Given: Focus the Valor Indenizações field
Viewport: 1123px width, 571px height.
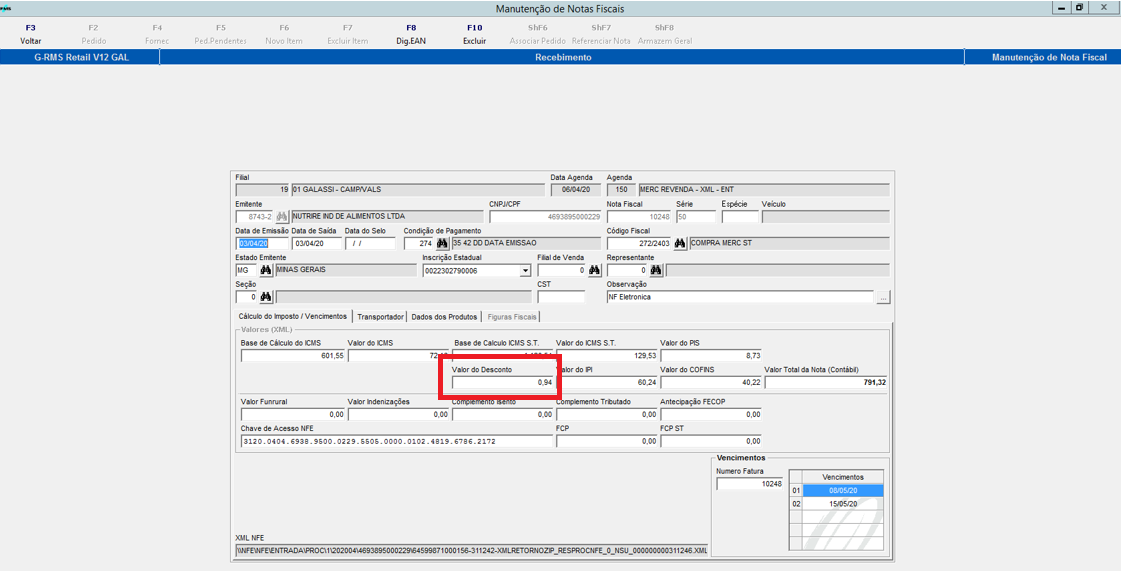Looking at the screenshot, I should point(399,414).
